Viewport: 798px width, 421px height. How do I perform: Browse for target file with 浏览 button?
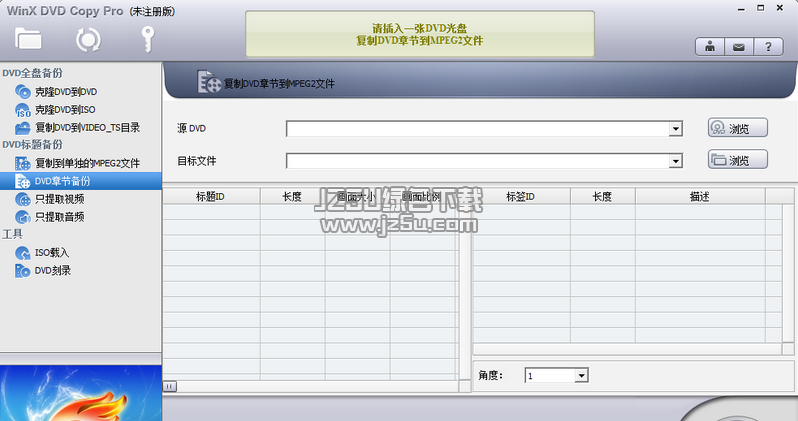click(737, 160)
